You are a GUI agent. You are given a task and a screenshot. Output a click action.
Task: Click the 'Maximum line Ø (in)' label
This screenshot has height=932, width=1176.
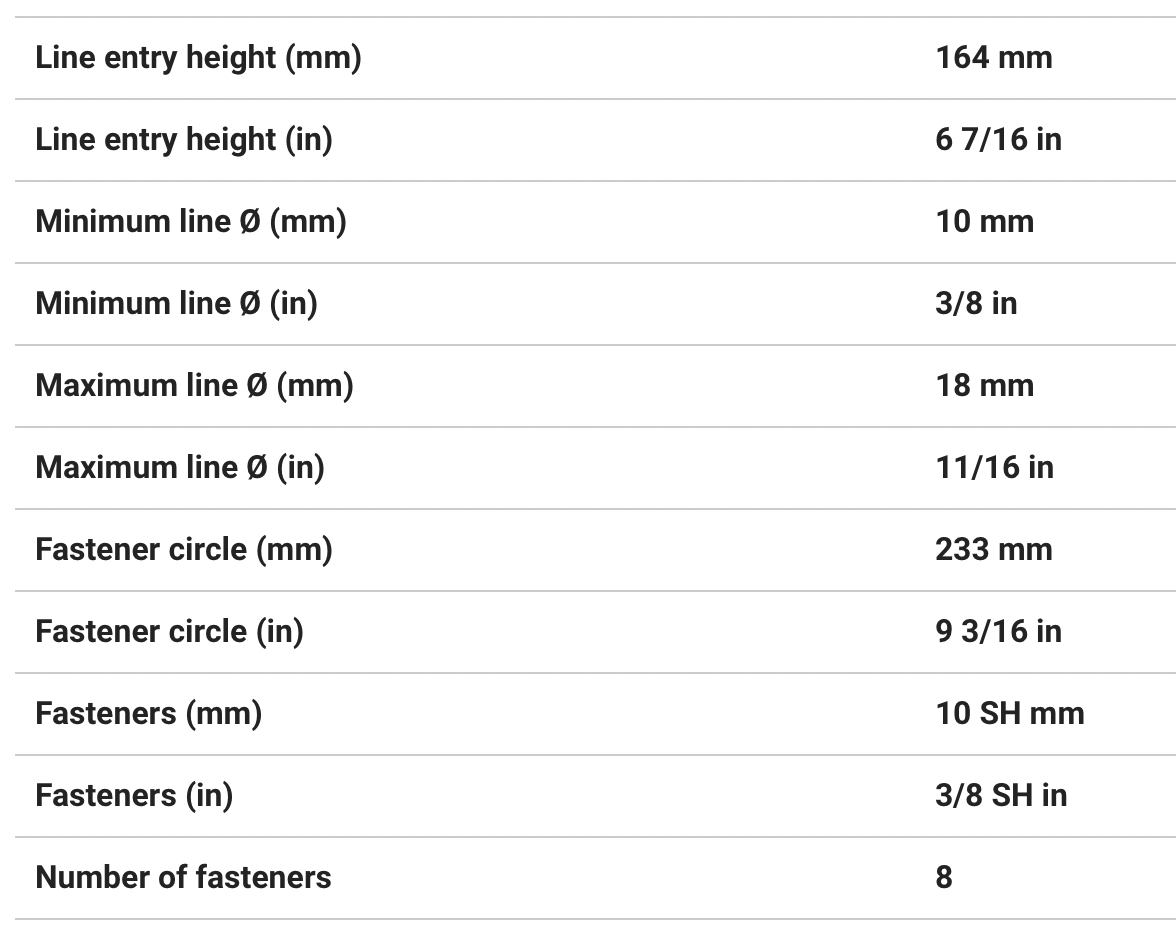click(x=180, y=468)
